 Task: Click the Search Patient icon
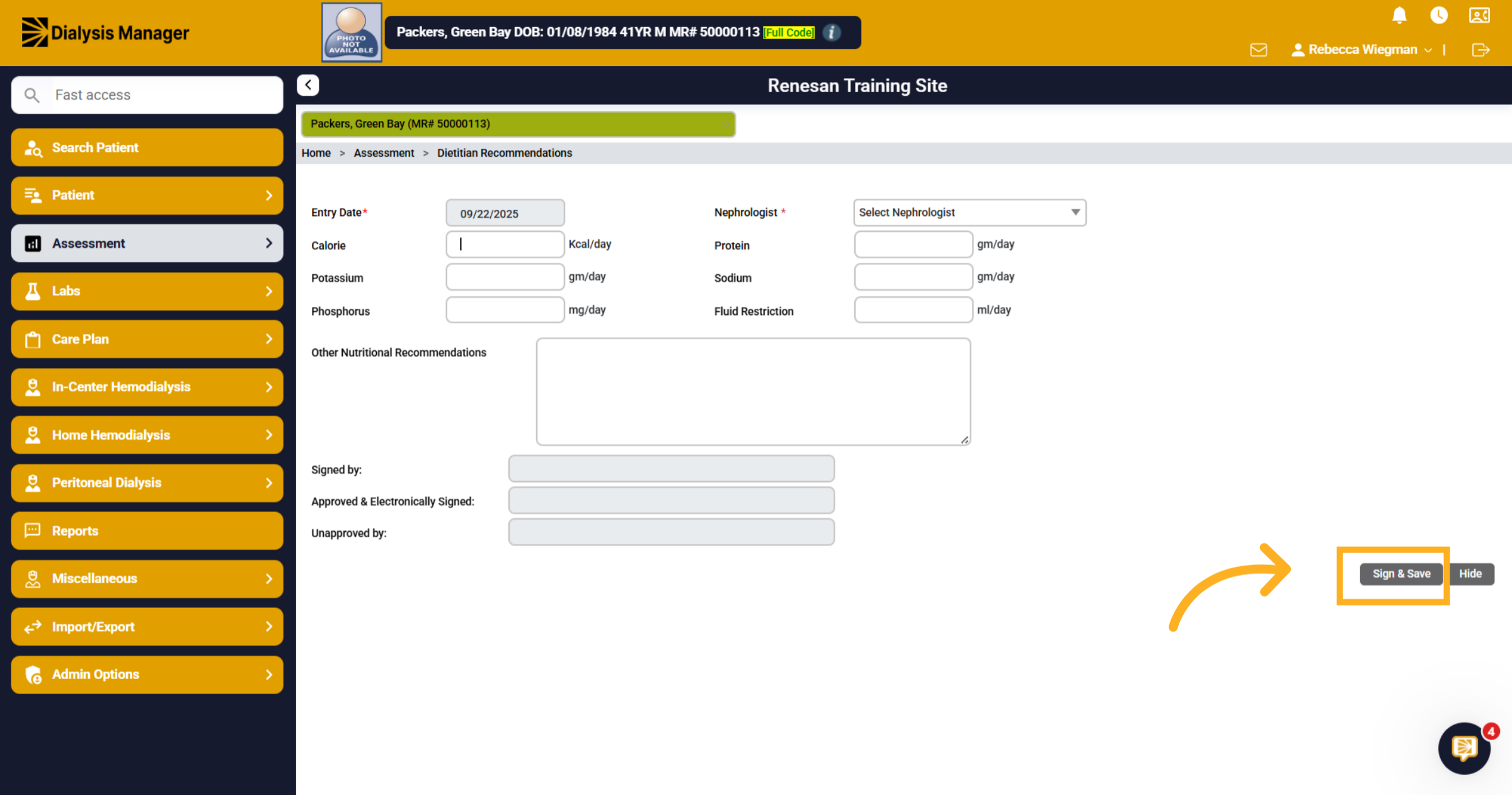click(x=33, y=148)
